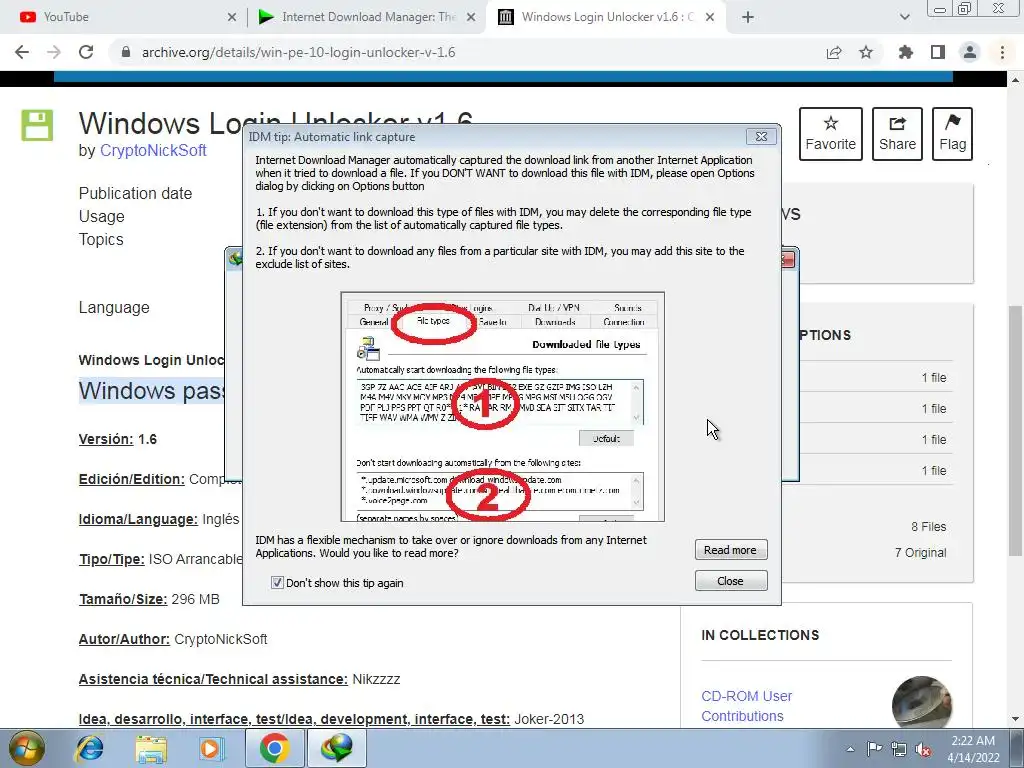Click the green software item icon
The image size is (1024, 768).
(x=37, y=125)
